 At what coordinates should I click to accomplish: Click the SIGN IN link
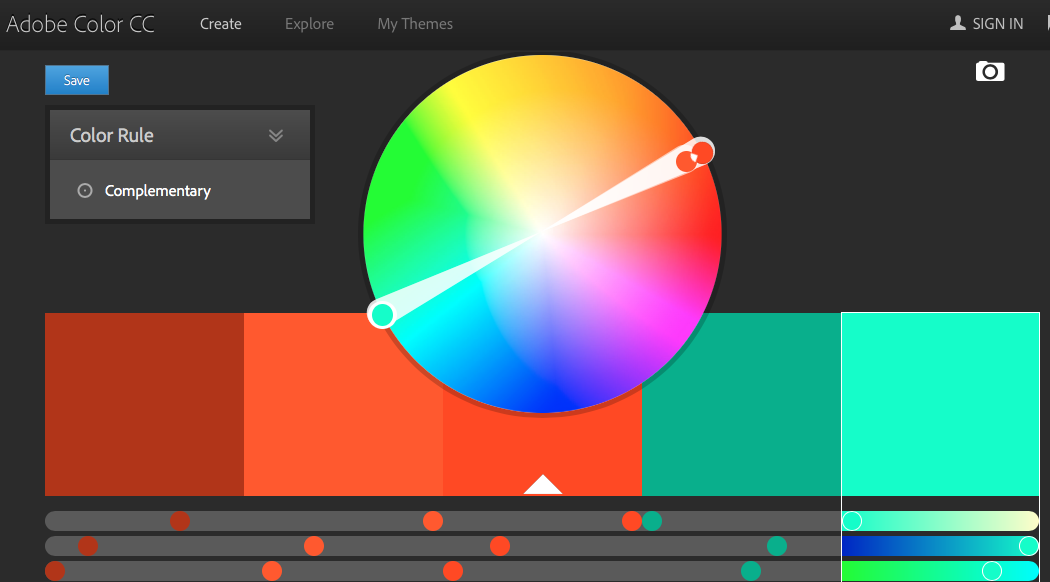click(997, 23)
